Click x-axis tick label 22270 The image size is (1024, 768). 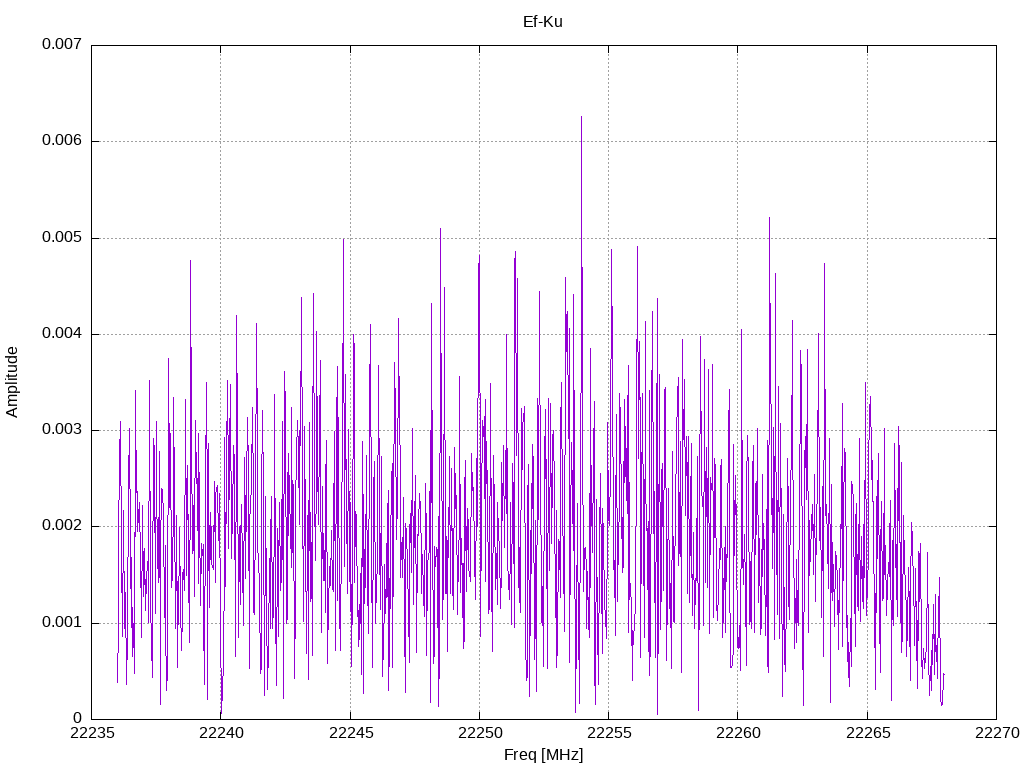[x=997, y=733]
